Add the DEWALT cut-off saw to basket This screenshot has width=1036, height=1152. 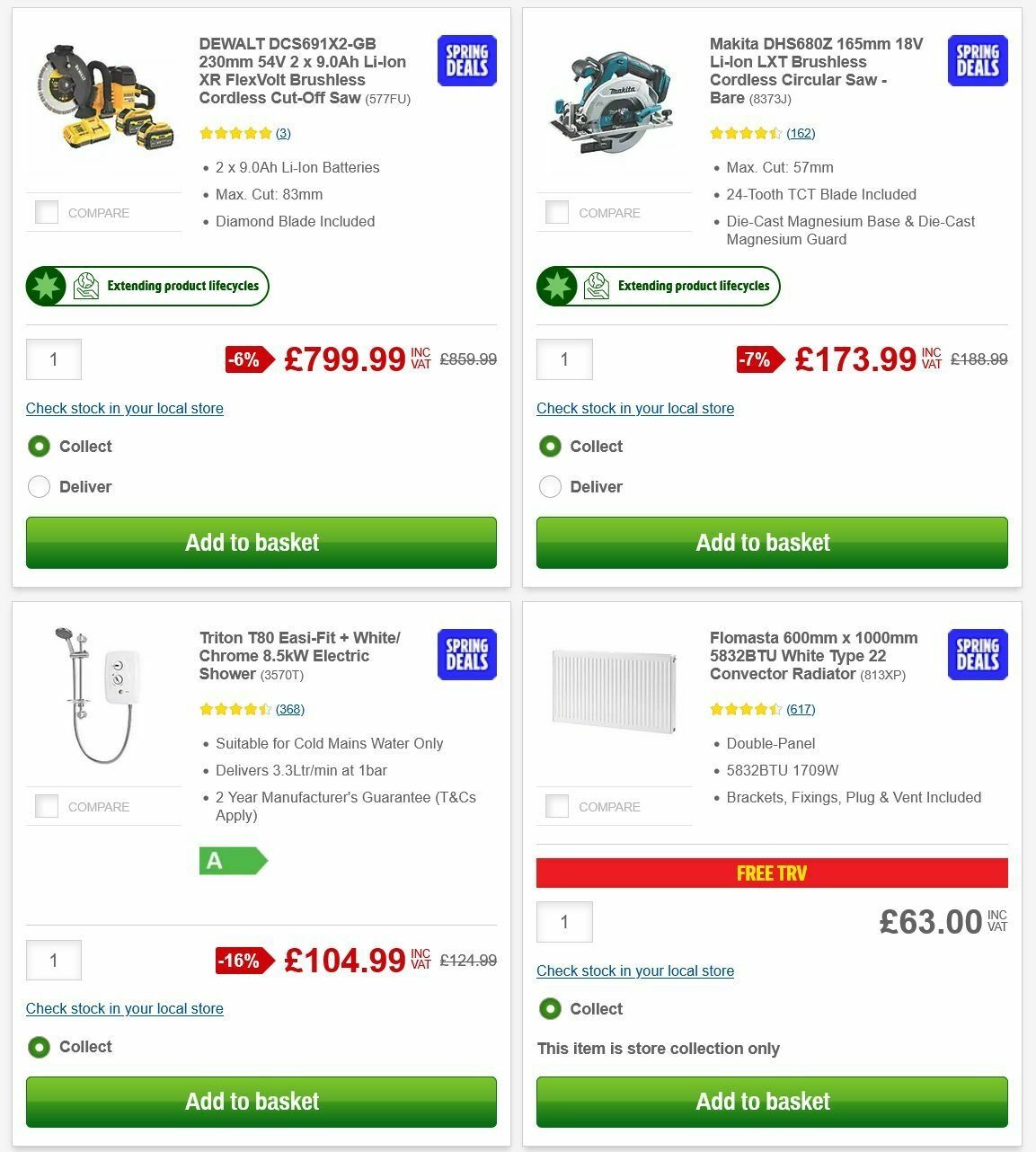[261, 543]
